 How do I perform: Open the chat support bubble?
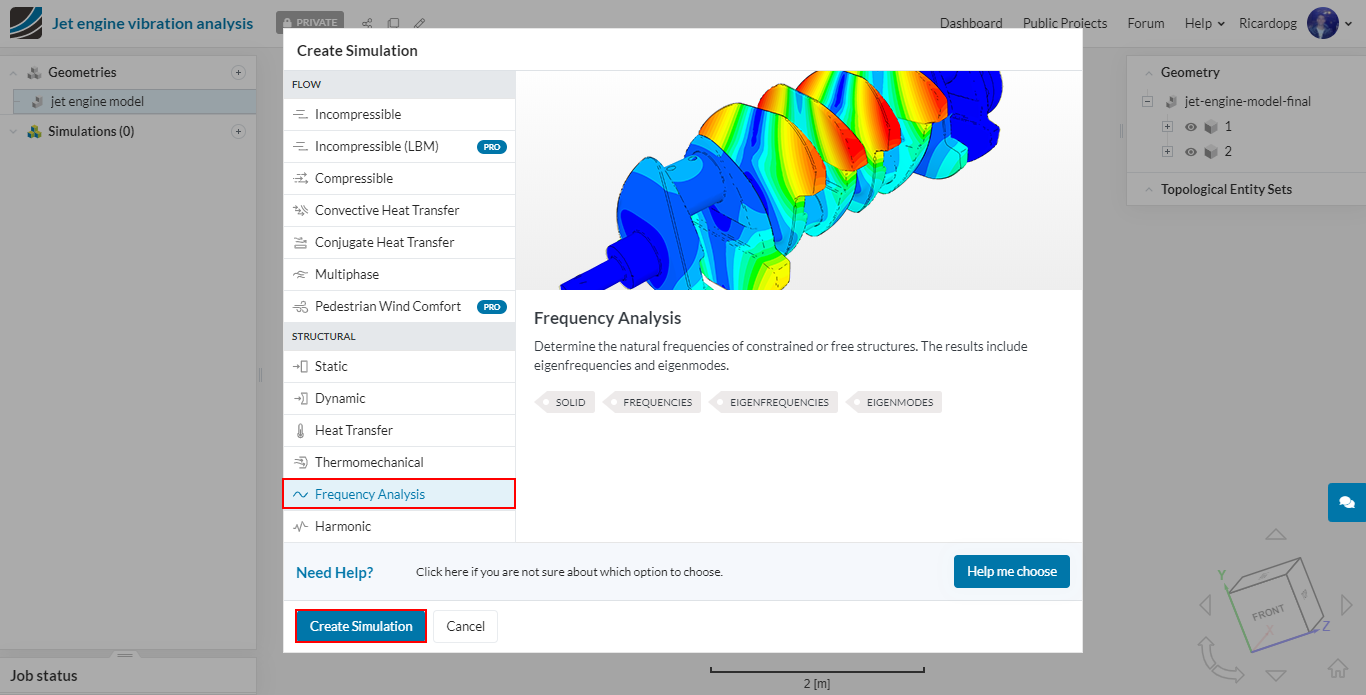1346,502
